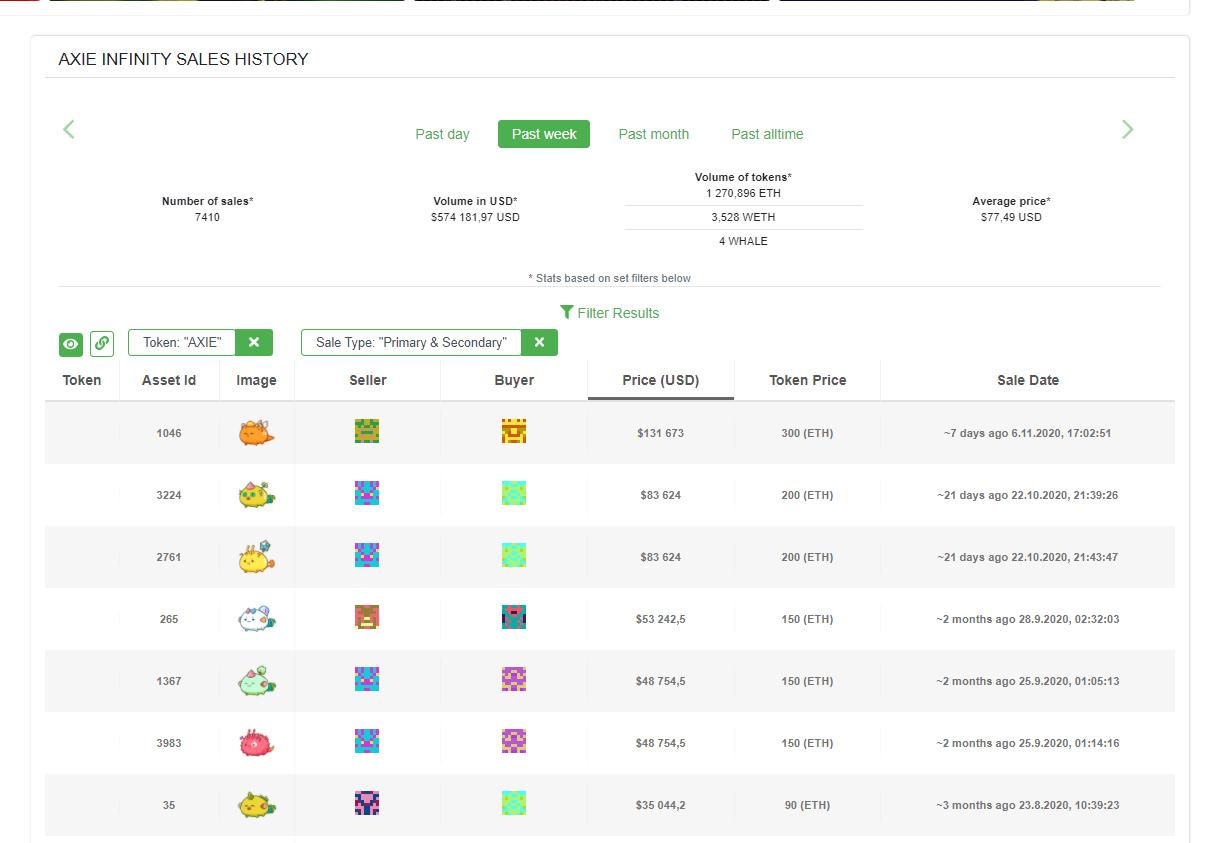
Task: Click the left arrow chevron
Action: pos(69,129)
